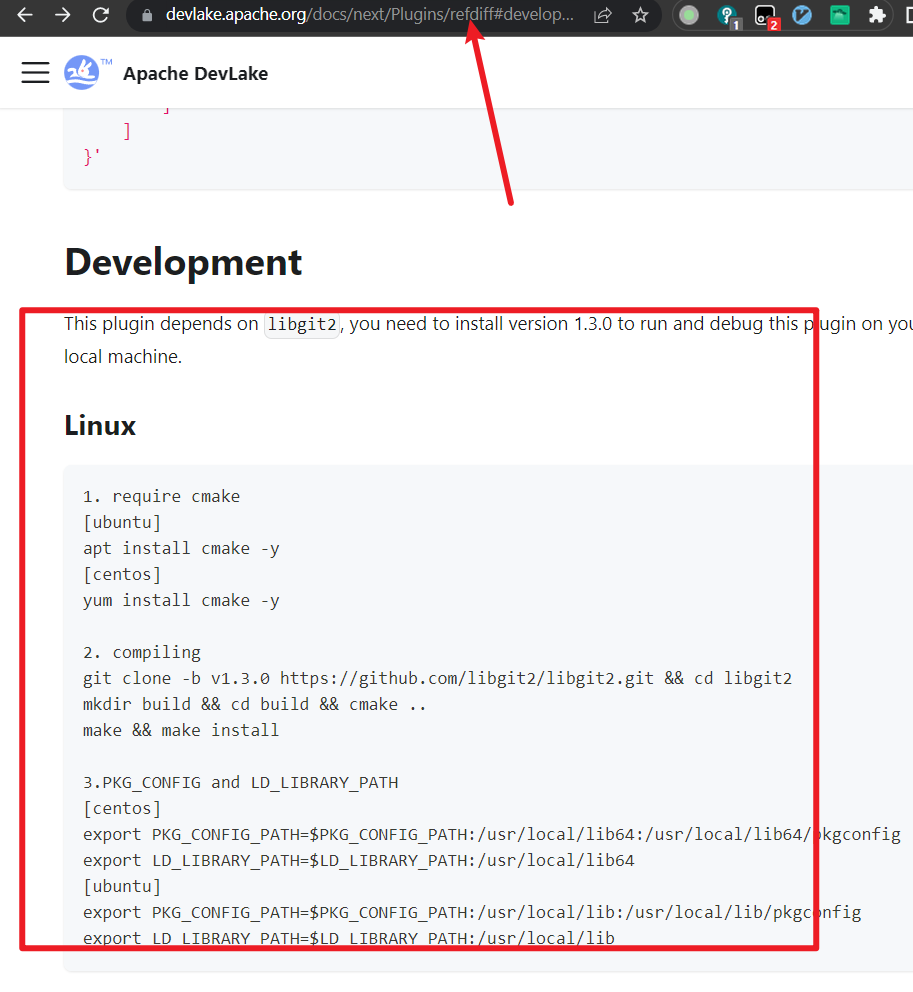
Task: Go back to the previous page
Action: point(25,15)
